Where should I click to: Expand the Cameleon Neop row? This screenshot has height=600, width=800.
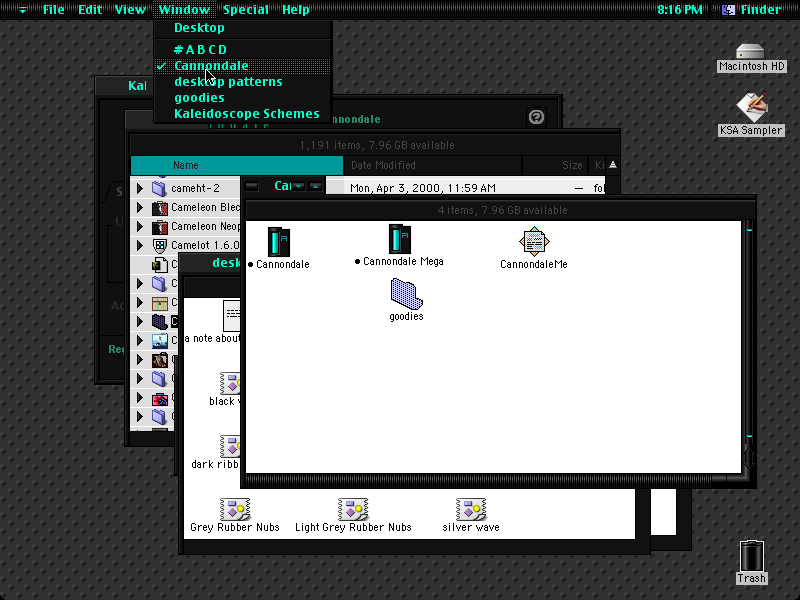pyautogui.click(x=140, y=227)
